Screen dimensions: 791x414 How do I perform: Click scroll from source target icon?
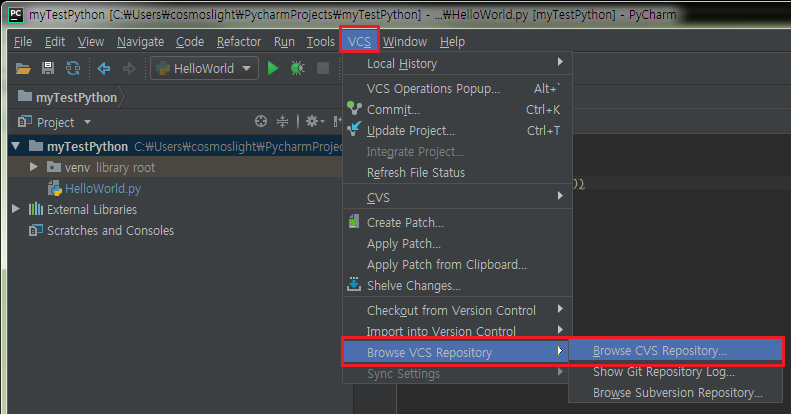point(261,121)
